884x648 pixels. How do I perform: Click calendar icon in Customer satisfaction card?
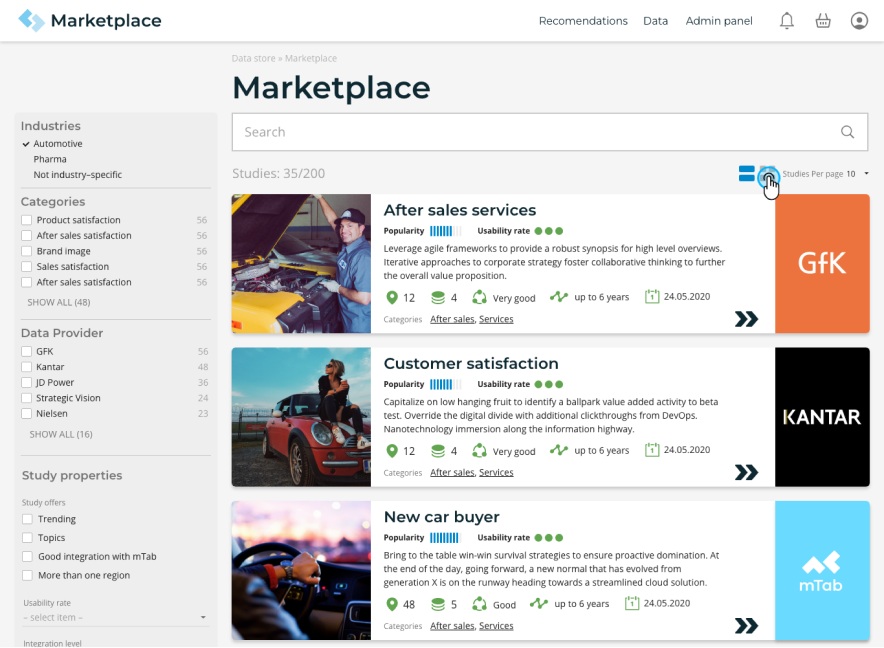click(652, 449)
